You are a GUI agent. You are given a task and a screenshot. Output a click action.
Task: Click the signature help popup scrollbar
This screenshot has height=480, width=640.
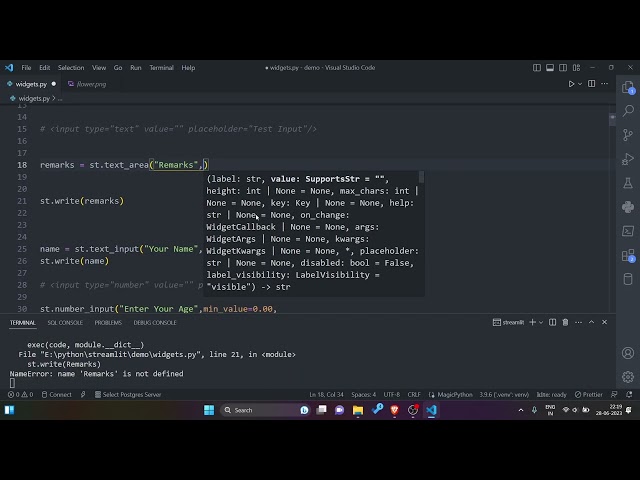click(422, 177)
